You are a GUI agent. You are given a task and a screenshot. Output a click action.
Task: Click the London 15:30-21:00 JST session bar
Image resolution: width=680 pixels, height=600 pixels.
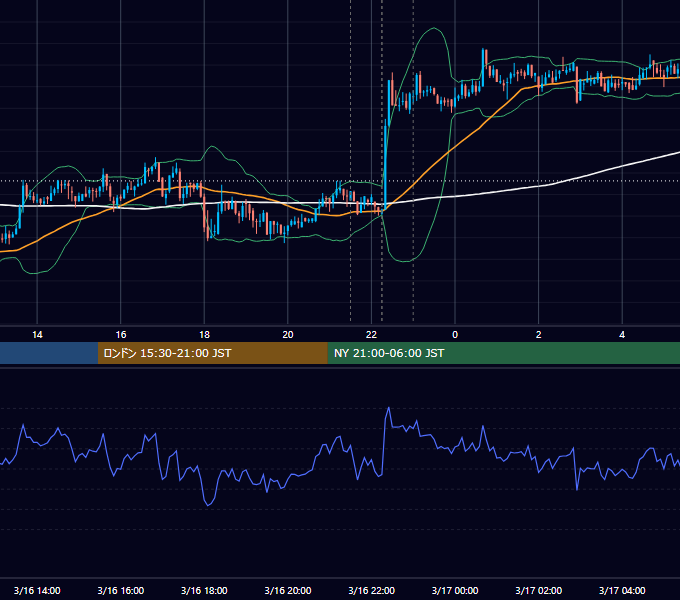coord(212,353)
